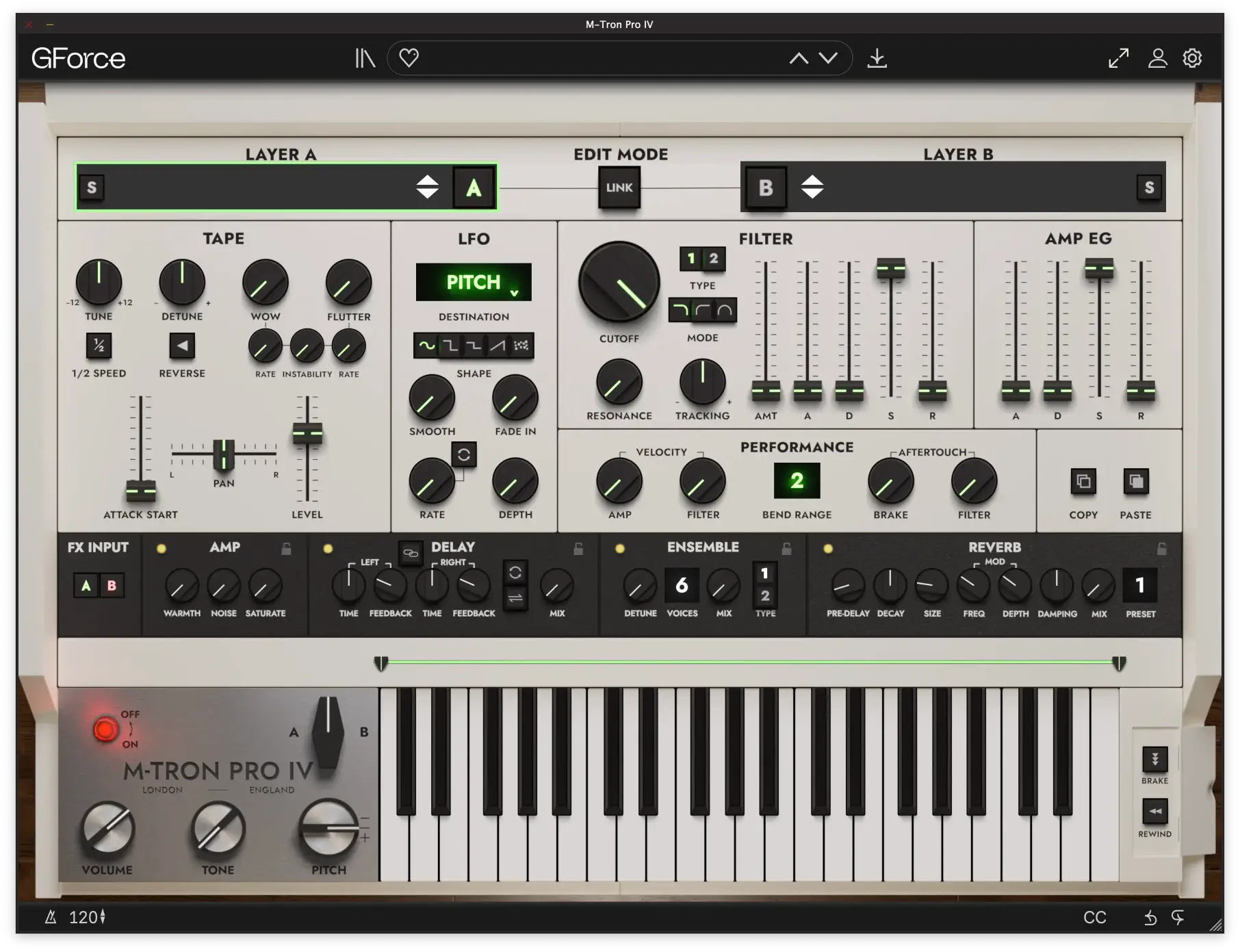Change the Reverb Preset number display

(1140, 585)
